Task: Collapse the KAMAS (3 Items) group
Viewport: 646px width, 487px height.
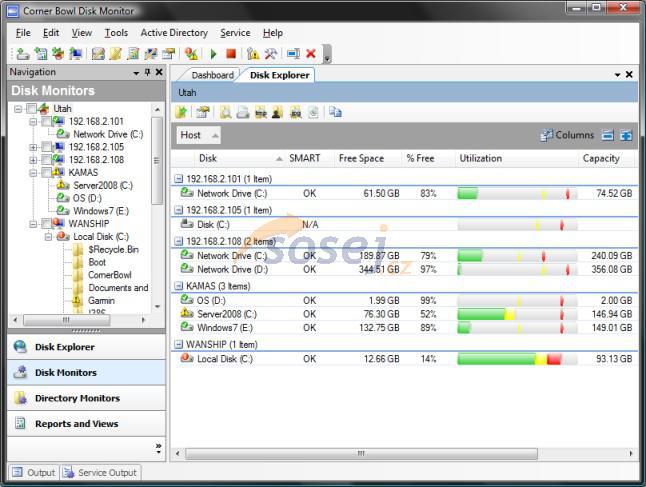Action: [178, 286]
